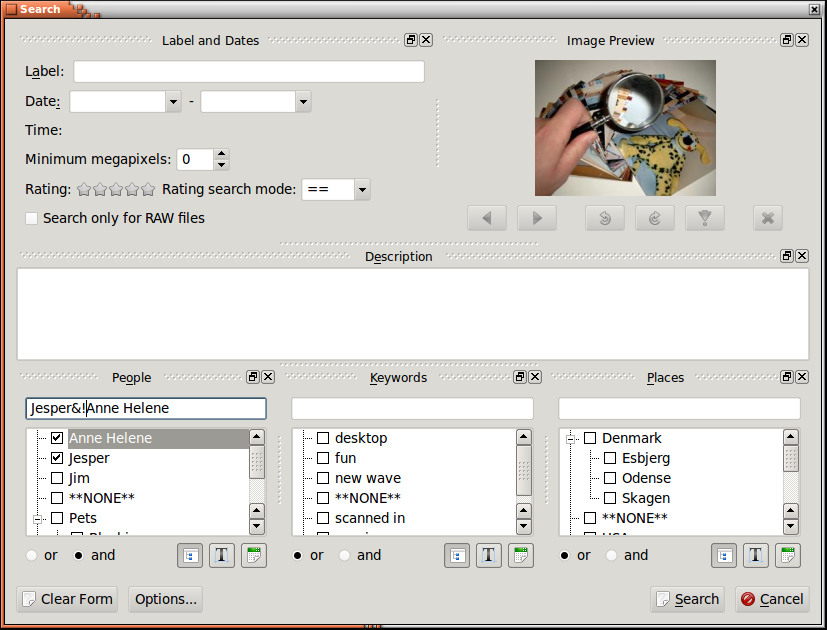The width and height of the screenshot is (827, 630).
Task: Set rating to five stars
Action: coord(148,189)
